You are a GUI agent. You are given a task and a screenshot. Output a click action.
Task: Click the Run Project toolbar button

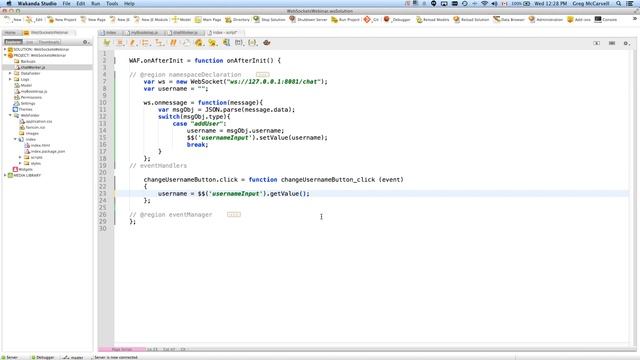tap(345, 20)
